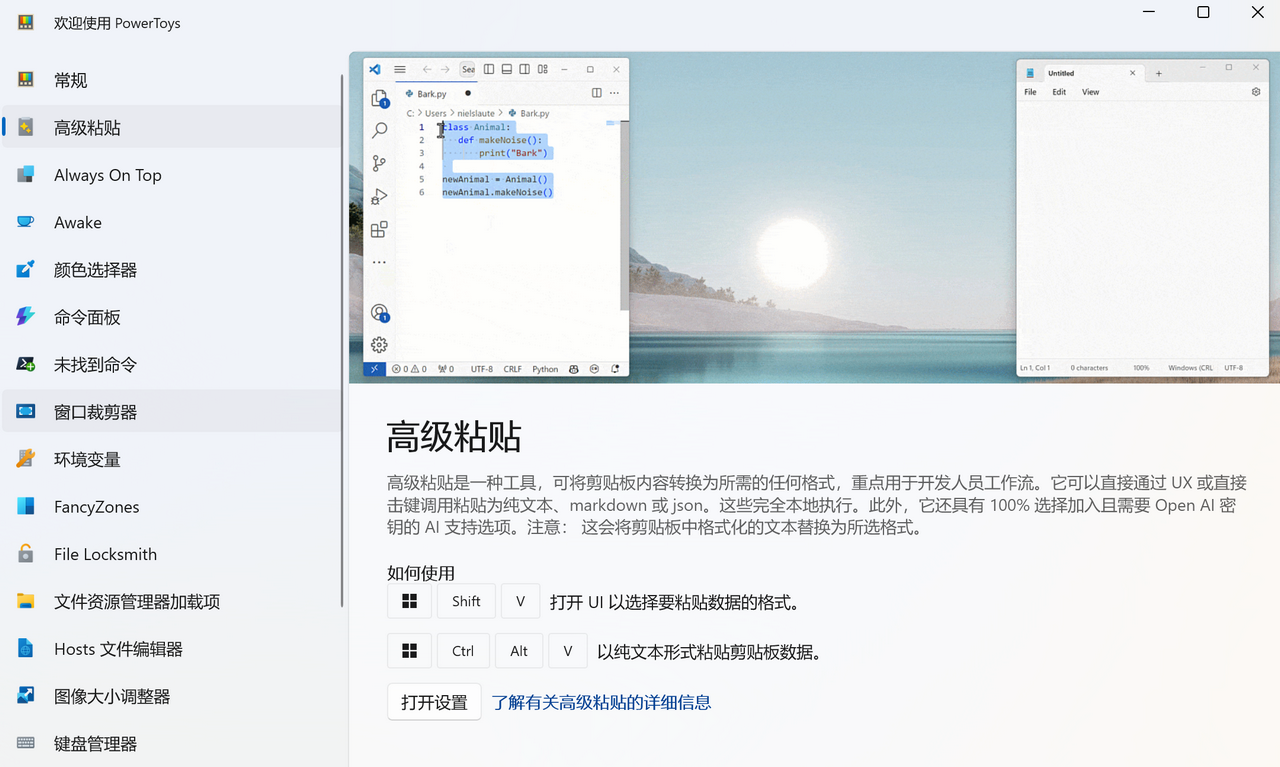Click the split editor icon in VS Code
The height and width of the screenshot is (767, 1280).
[596, 91]
